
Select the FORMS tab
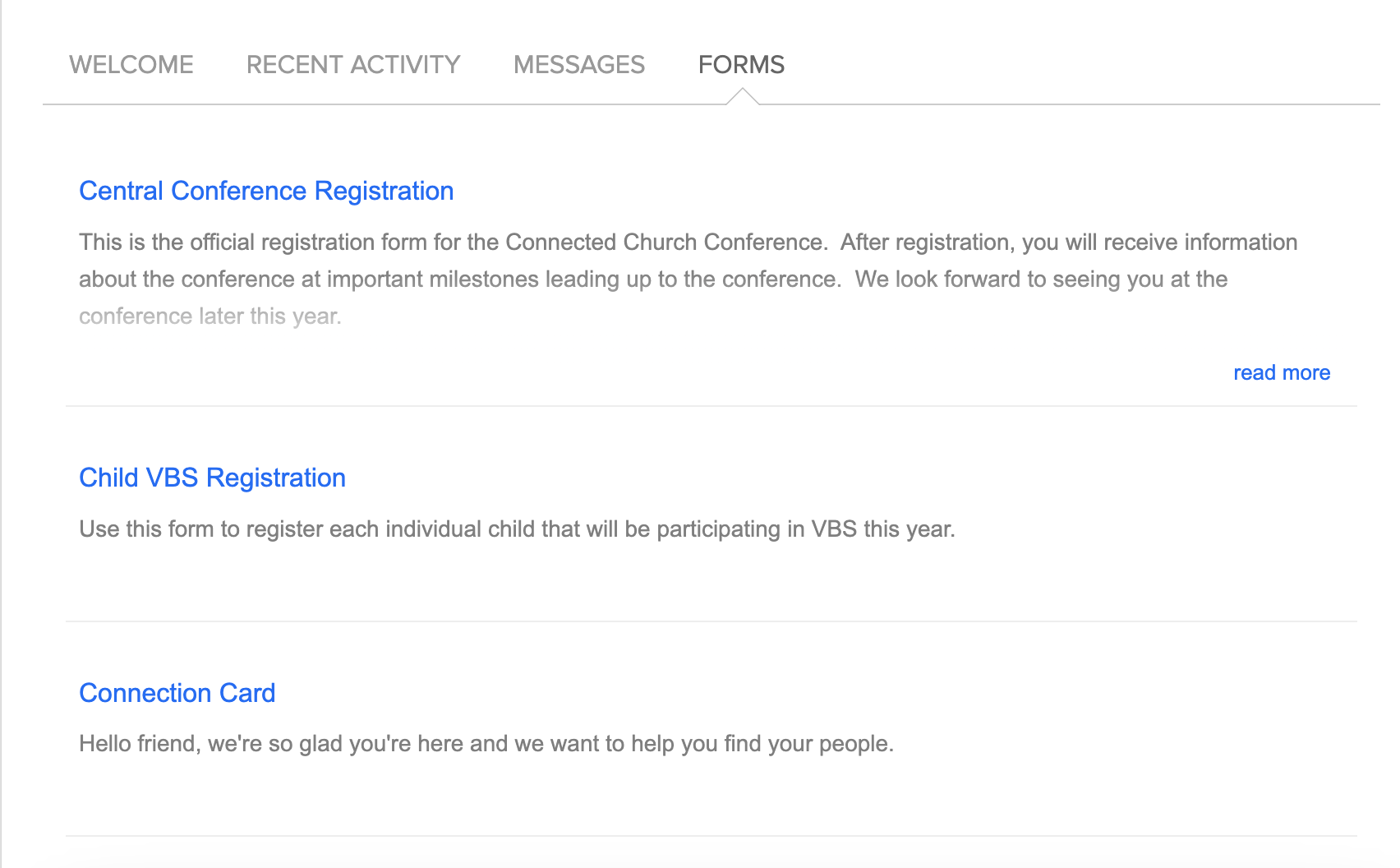(741, 64)
